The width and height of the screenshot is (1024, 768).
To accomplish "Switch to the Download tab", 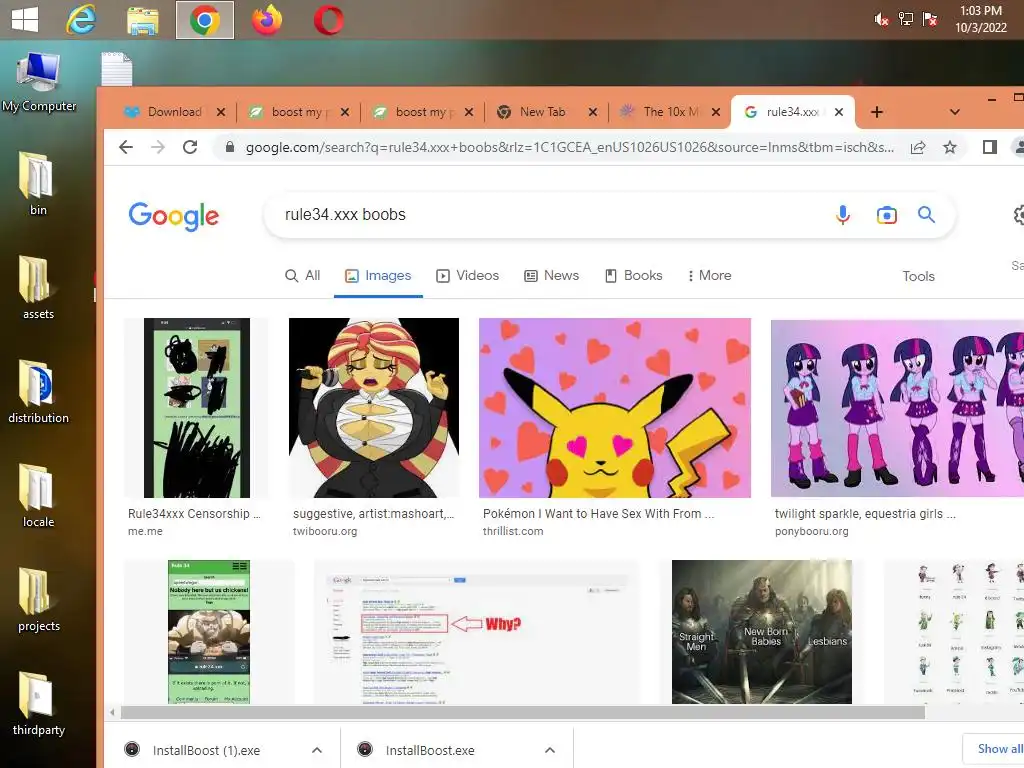I will point(173,112).
